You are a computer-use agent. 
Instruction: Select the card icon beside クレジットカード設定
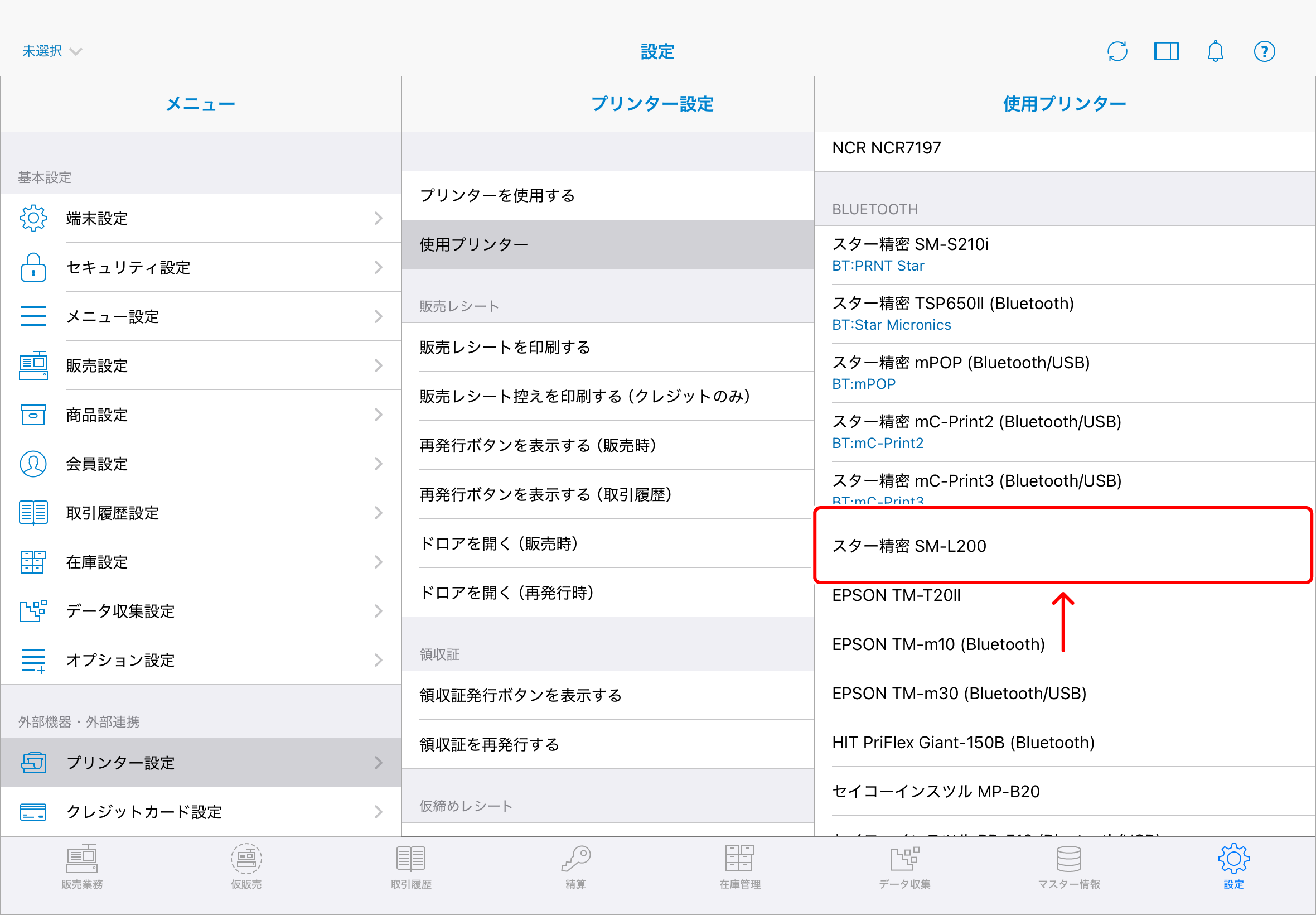(33, 812)
